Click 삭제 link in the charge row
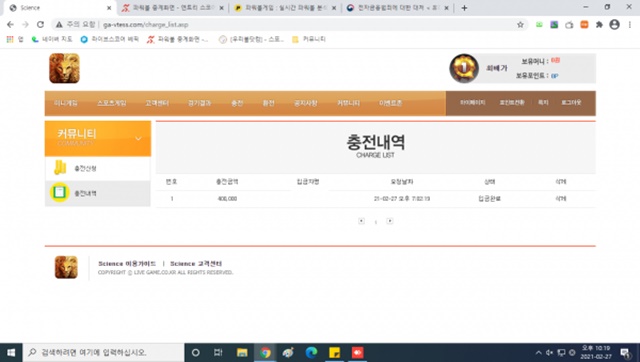 (x=560, y=198)
